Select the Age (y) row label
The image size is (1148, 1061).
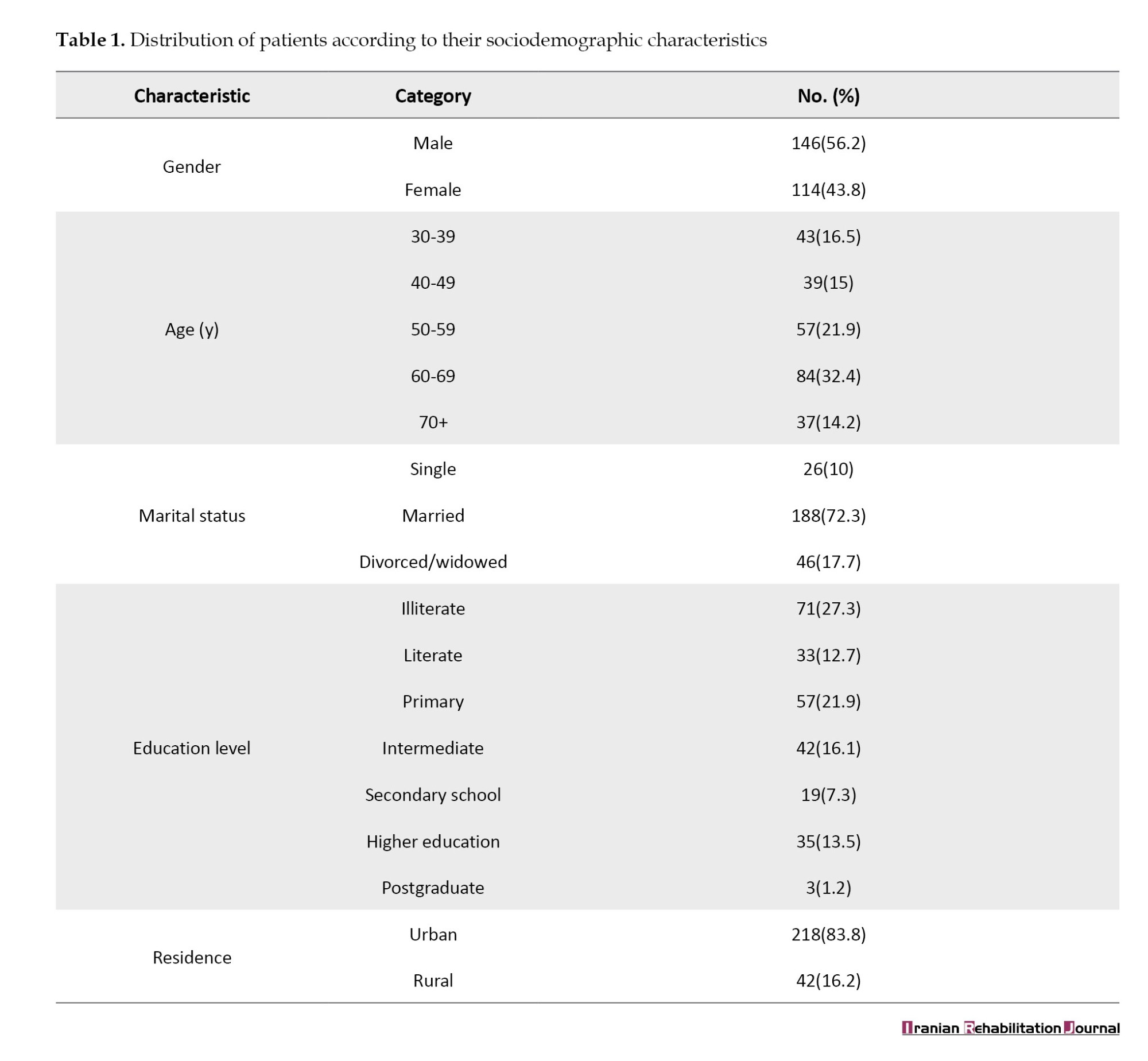192,330
